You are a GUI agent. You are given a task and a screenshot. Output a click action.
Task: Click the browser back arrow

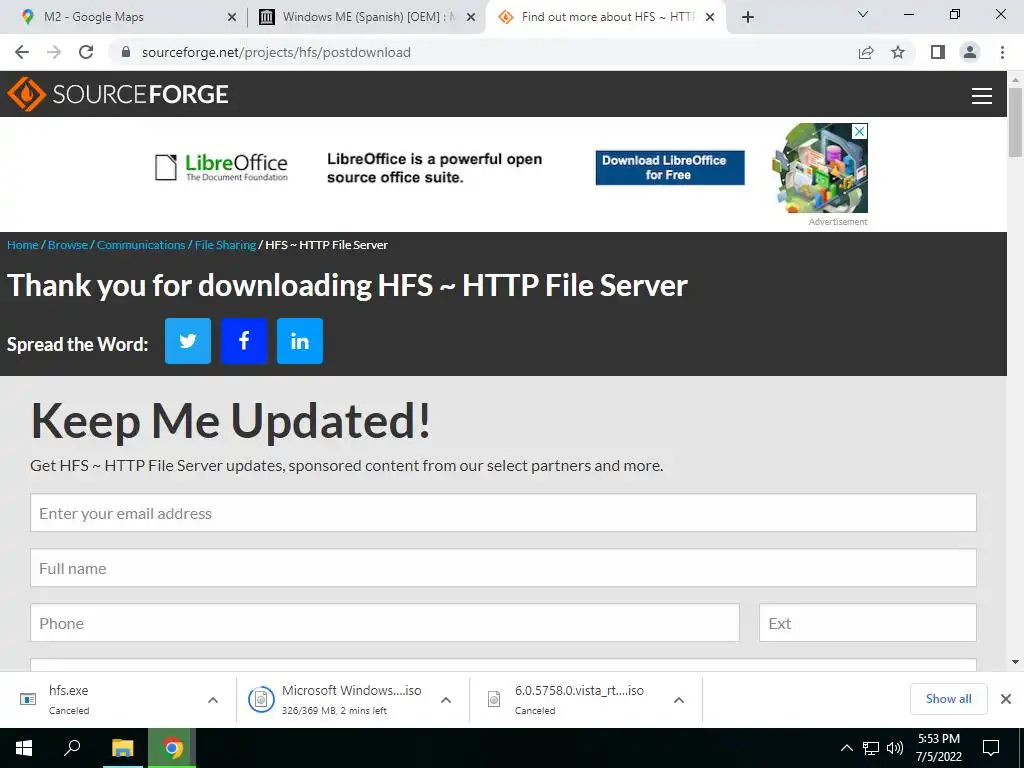tap(22, 52)
